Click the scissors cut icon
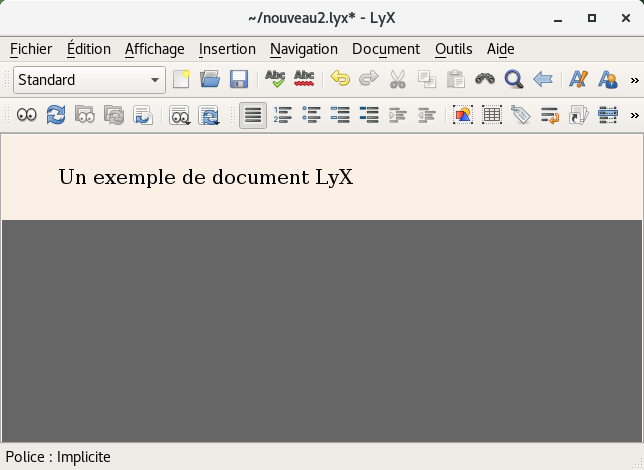The width and height of the screenshot is (644, 470). click(x=398, y=79)
